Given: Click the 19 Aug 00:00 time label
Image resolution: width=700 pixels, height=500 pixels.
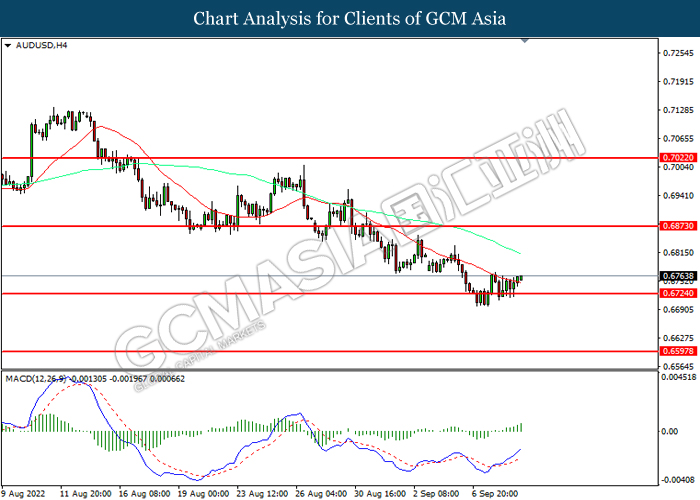Looking at the screenshot, I should point(203,493).
